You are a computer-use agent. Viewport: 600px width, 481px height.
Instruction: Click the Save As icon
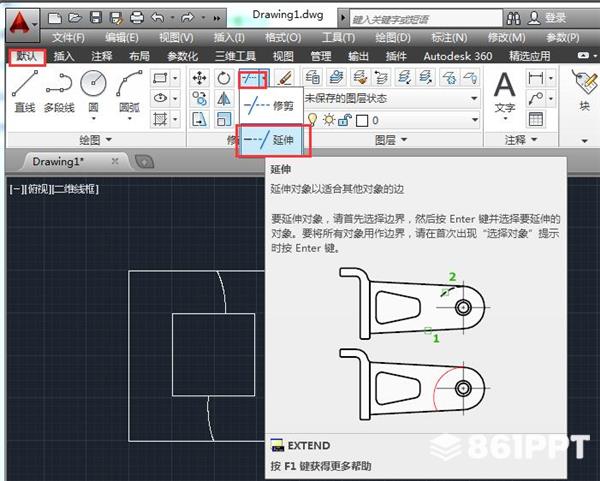pos(116,18)
